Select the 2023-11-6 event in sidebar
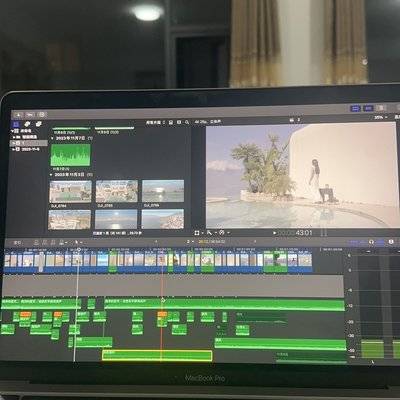 (30, 149)
